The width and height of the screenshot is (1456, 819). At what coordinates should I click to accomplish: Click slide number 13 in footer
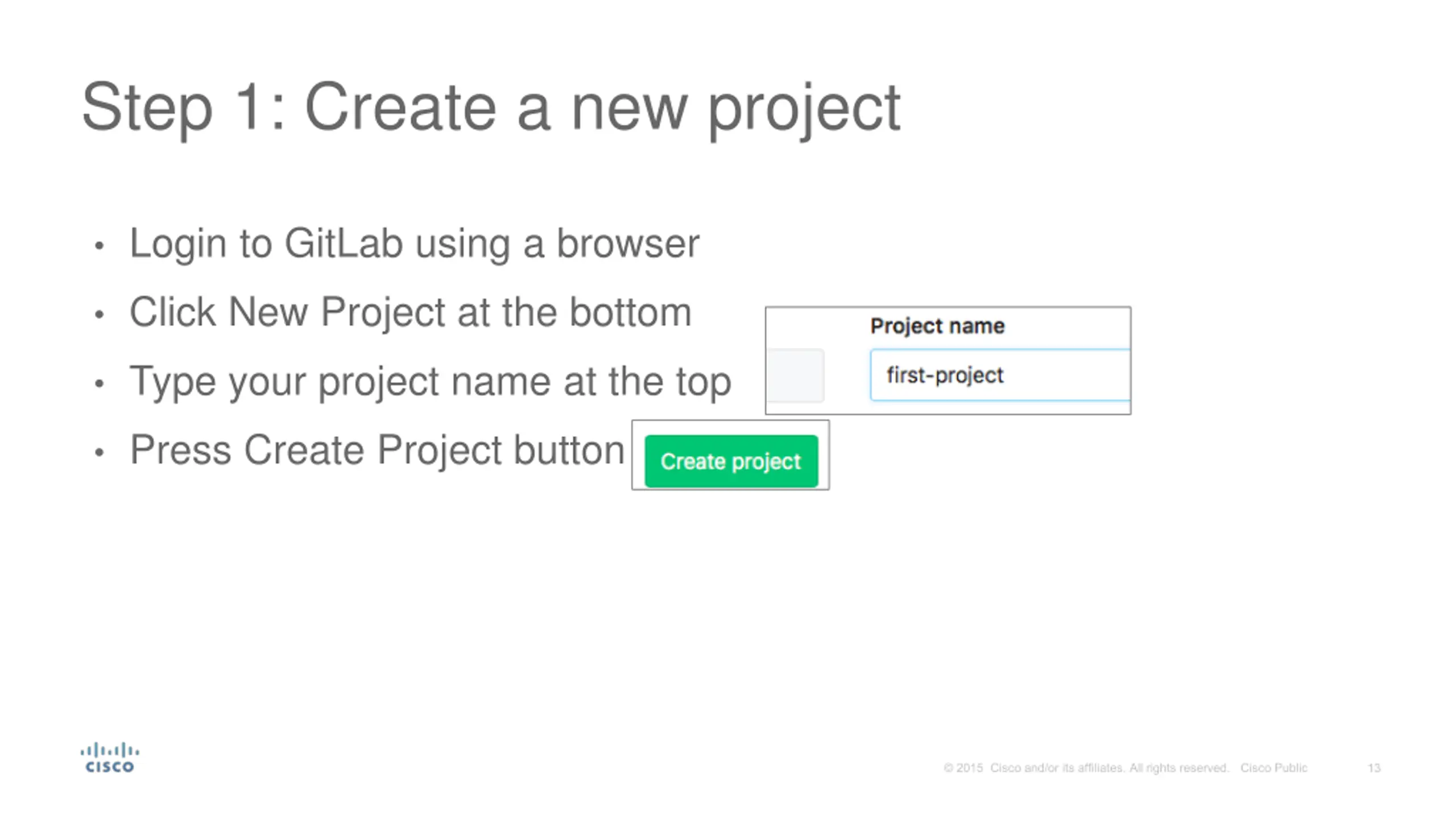[1374, 768]
